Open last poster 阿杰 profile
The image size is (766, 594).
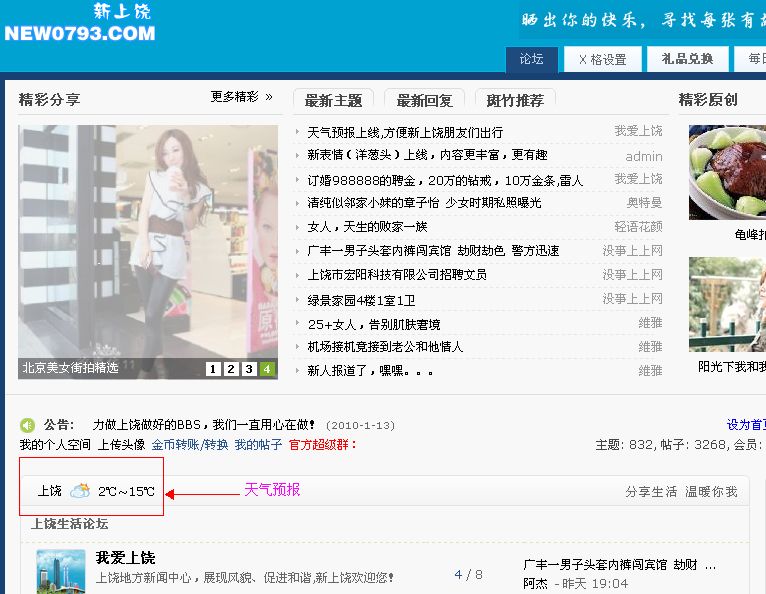(535, 584)
